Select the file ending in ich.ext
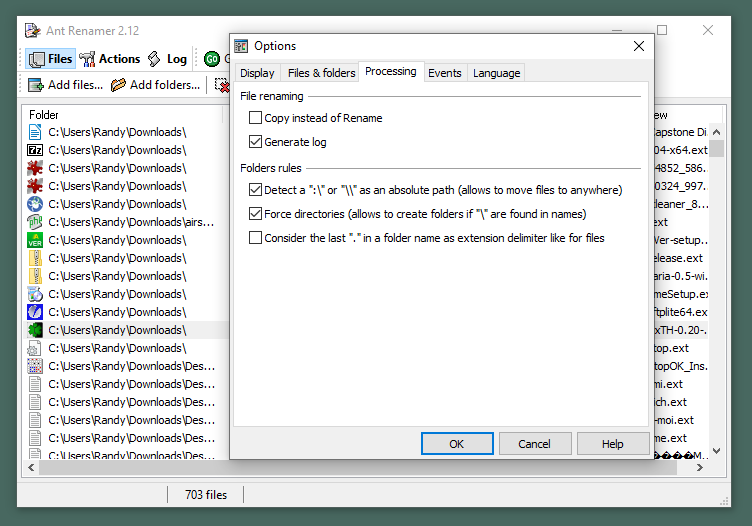This screenshot has width=752, height=526. point(670,402)
